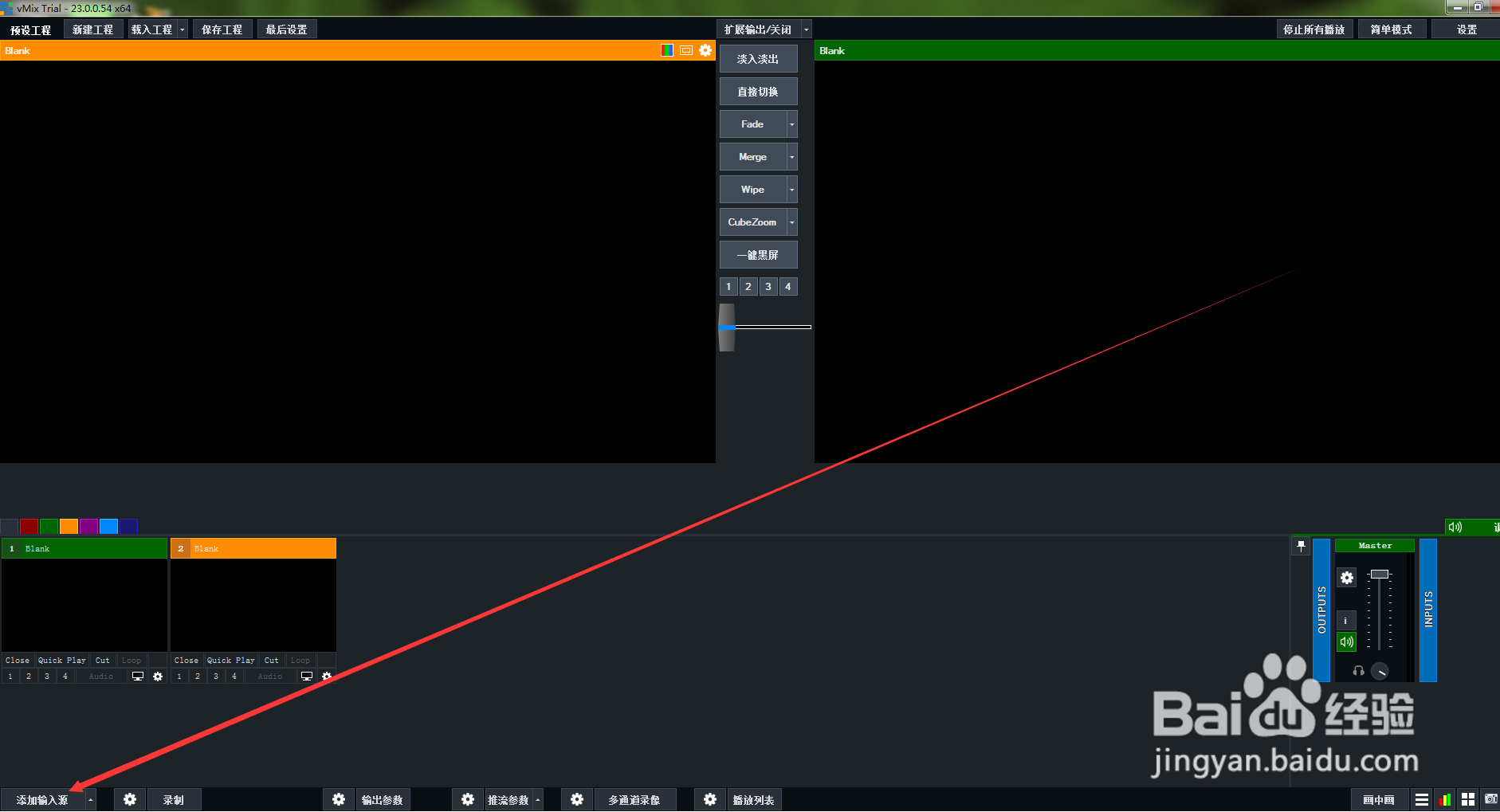Expand Merge transition dropdown arrow
Image resolution: width=1500 pixels, height=812 pixels.
click(x=791, y=157)
